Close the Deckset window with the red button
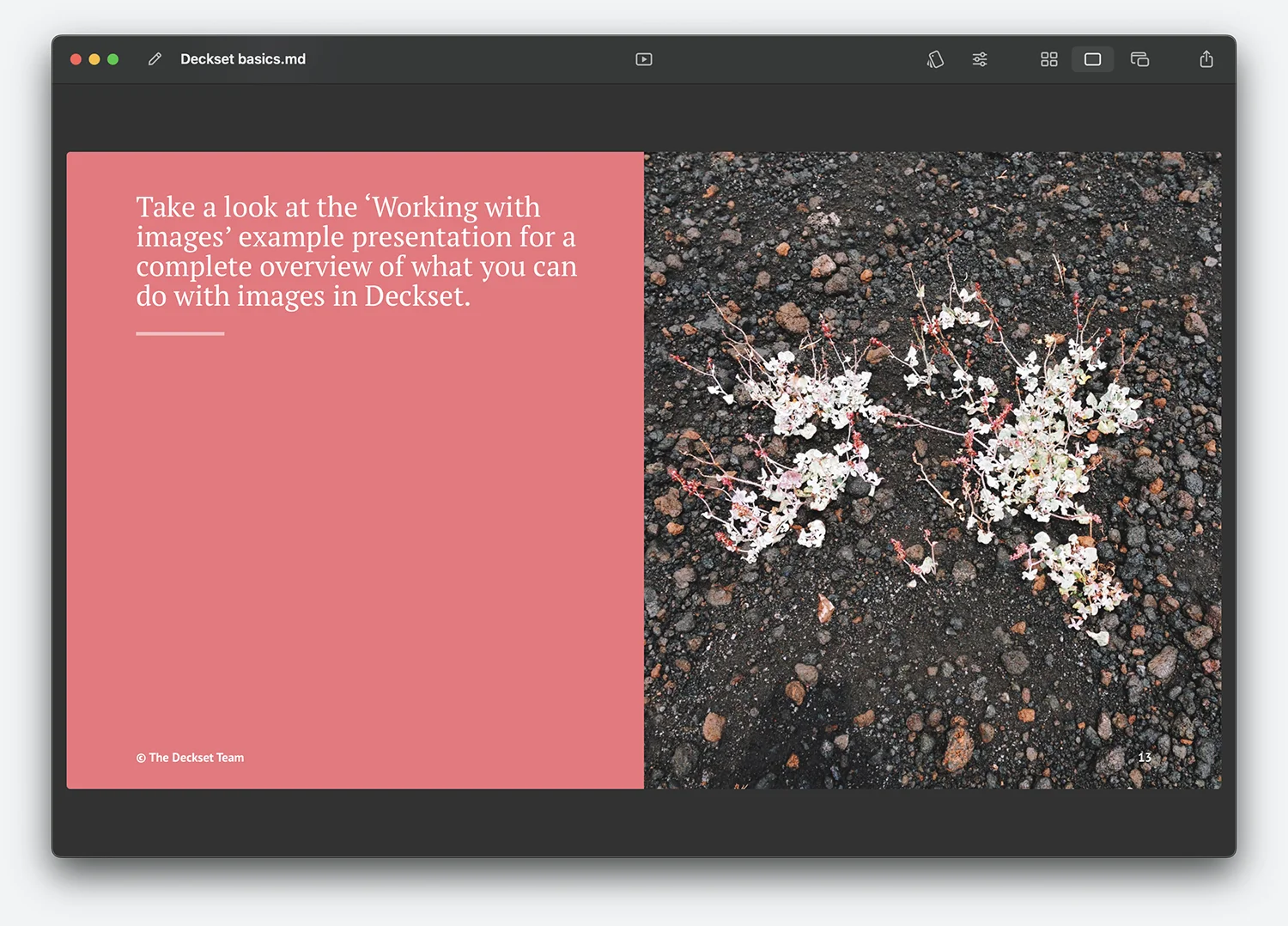1288x926 pixels. (x=76, y=59)
